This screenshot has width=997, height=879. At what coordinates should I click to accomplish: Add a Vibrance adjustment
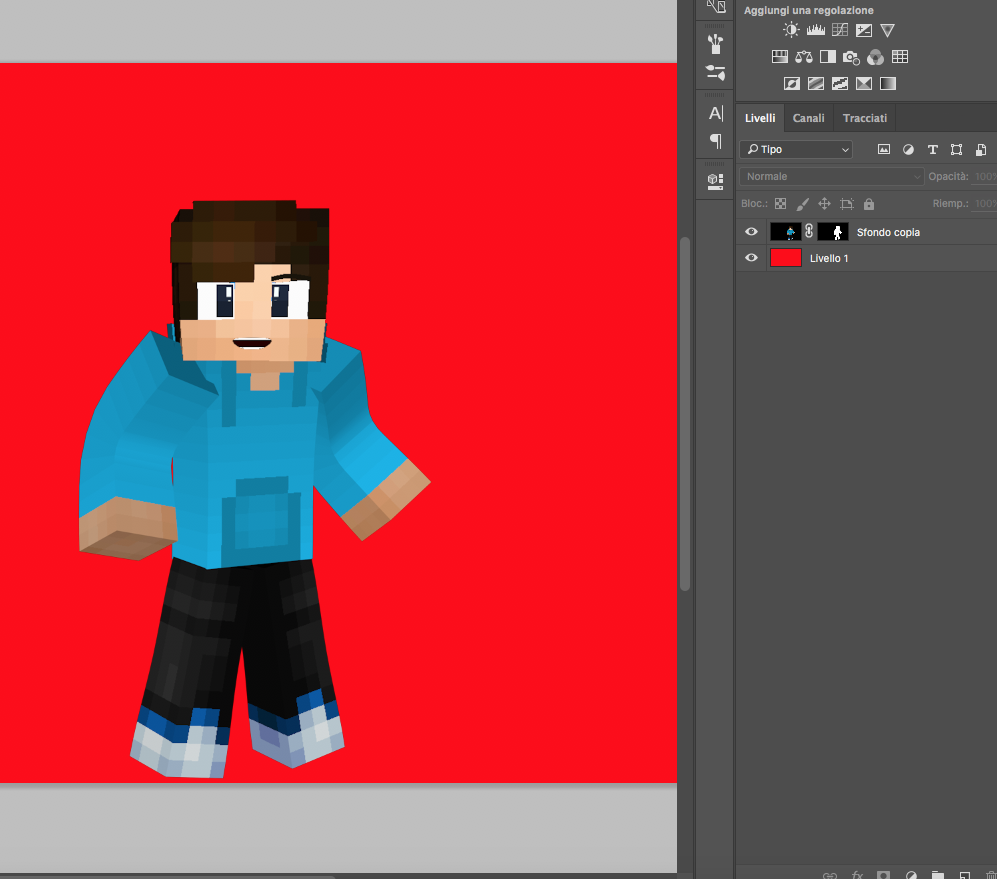pos(888,30)
